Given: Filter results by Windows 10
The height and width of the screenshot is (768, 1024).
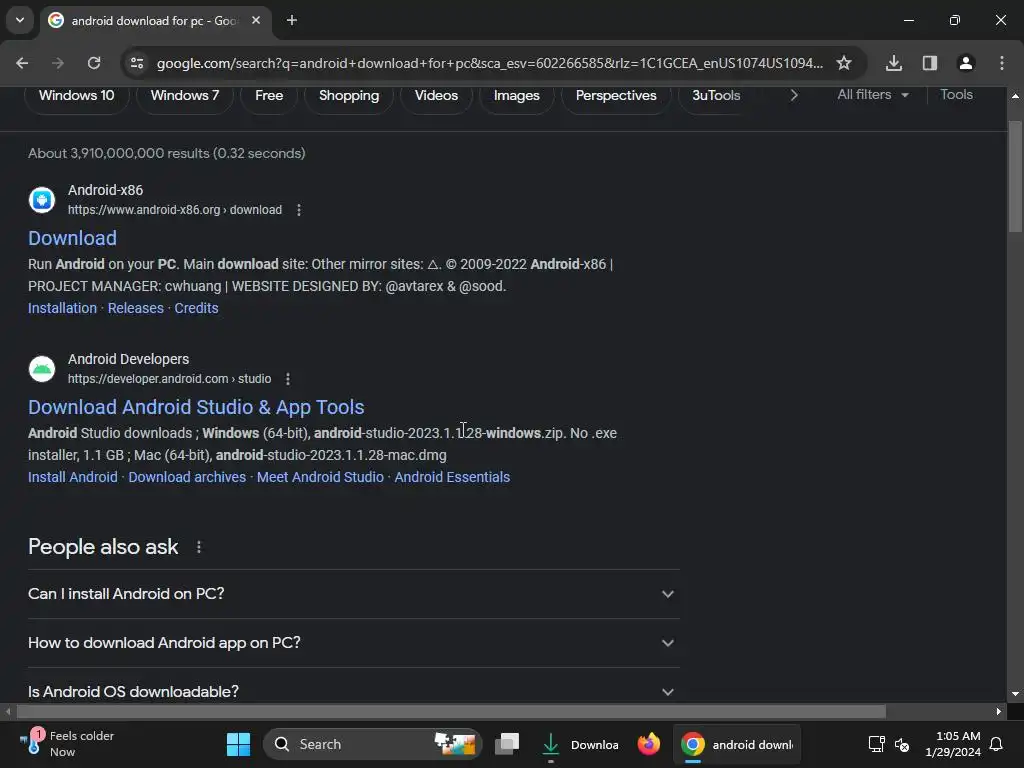Looking at the screenshot, I should pos(76,95).
